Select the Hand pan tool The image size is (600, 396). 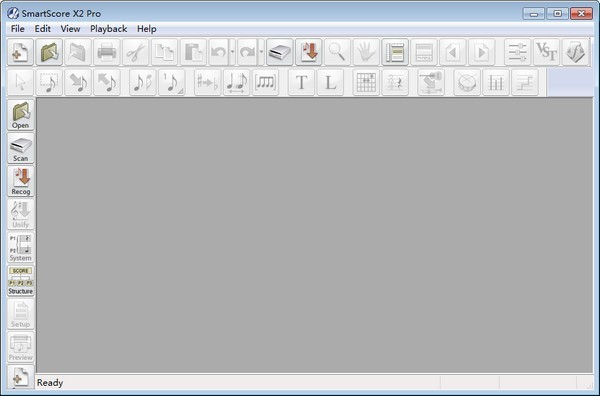coord(366,52)
